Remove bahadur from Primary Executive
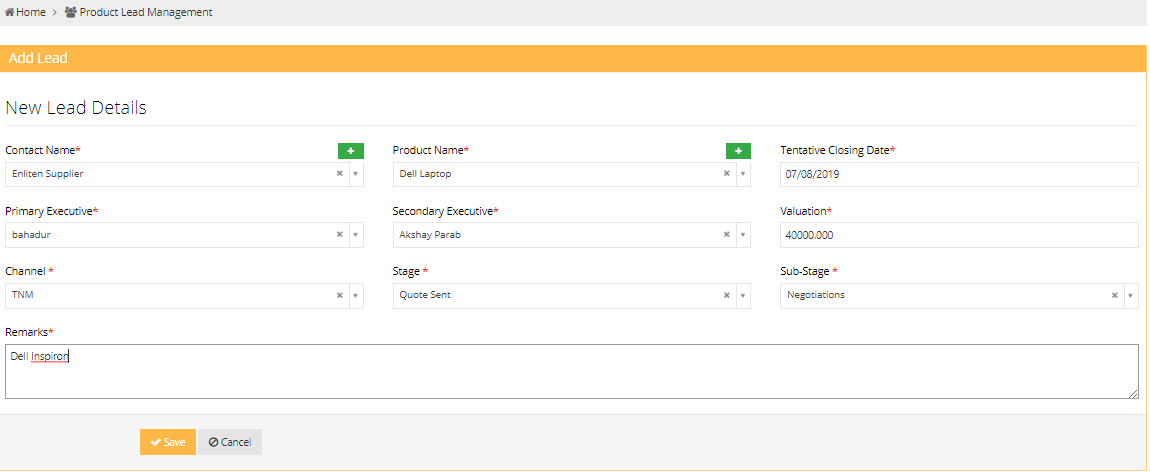The width and height of the screenshot is (1150, 473). click(x=339, y=235)
